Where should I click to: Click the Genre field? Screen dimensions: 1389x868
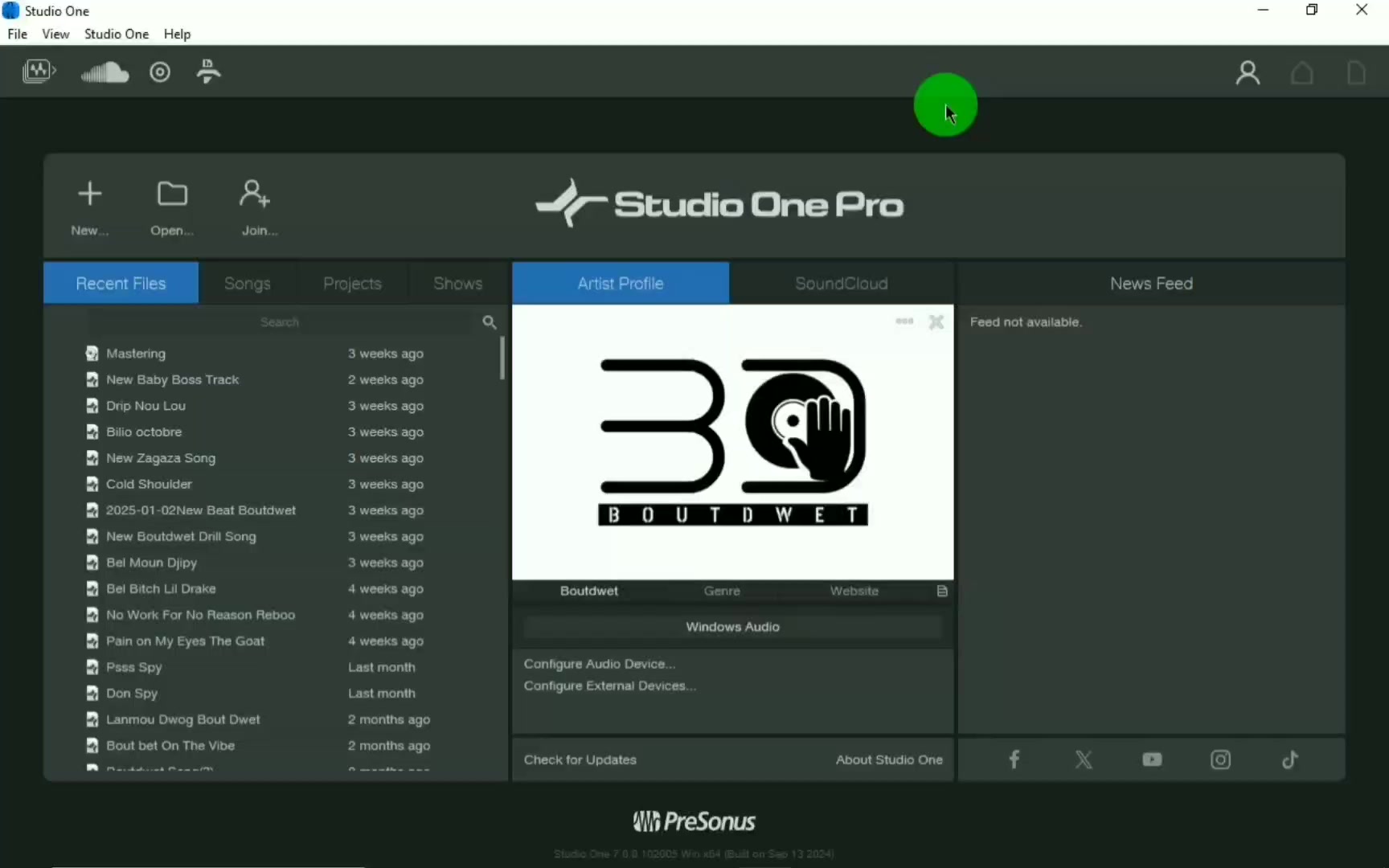[722, 591]
